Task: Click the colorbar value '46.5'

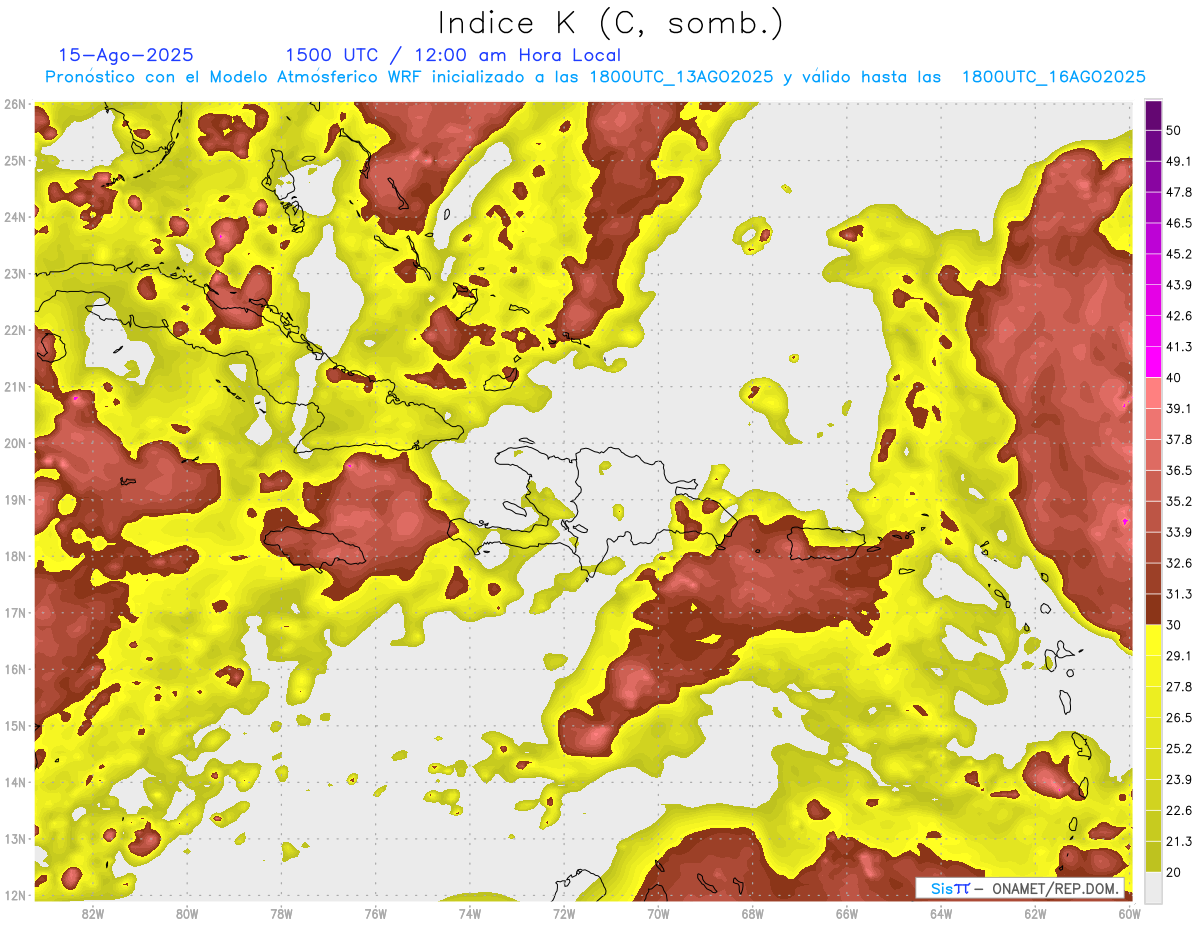Action: (x=1178, y=223)
